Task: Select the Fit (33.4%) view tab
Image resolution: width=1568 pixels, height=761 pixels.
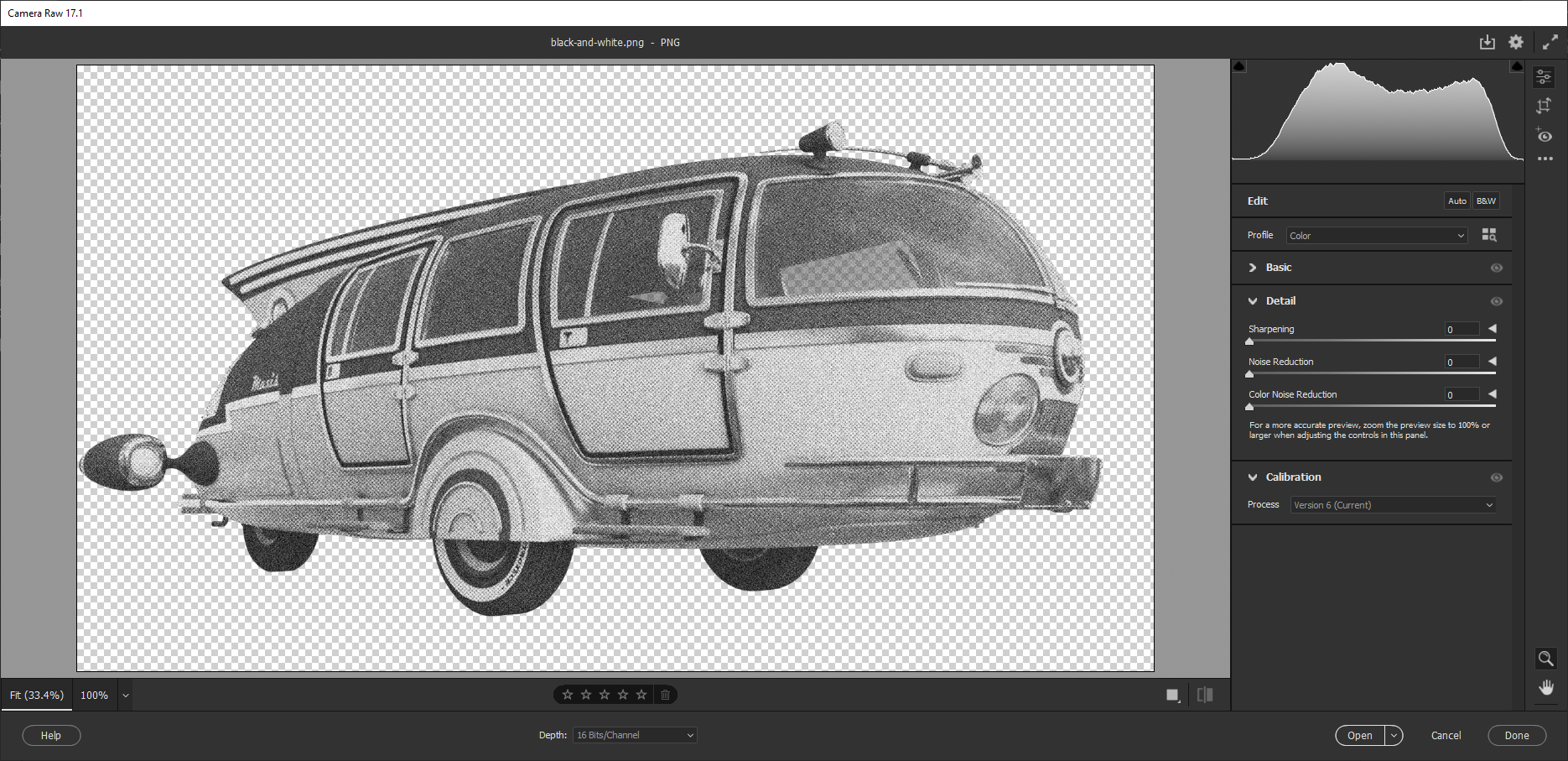Action: (x=36, y=695)
